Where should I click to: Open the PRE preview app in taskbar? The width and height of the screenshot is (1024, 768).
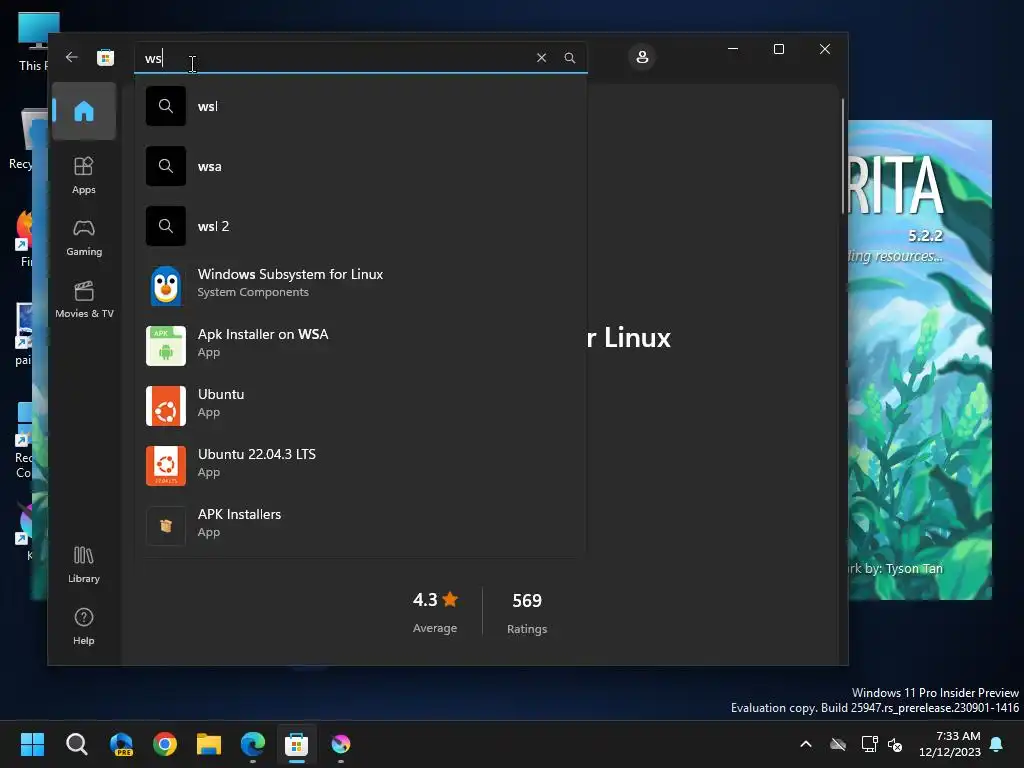121,744
